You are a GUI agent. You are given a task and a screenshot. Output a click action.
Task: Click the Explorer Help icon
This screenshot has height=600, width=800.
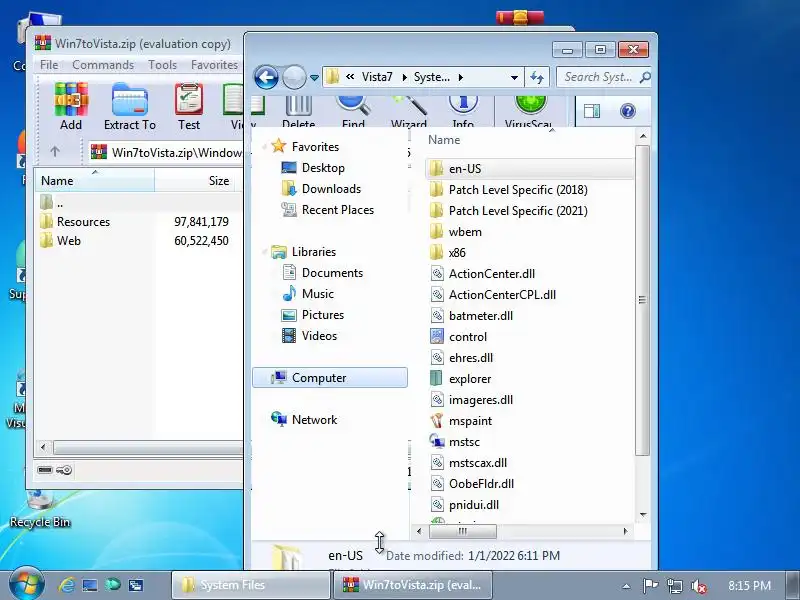coord(628,111)
